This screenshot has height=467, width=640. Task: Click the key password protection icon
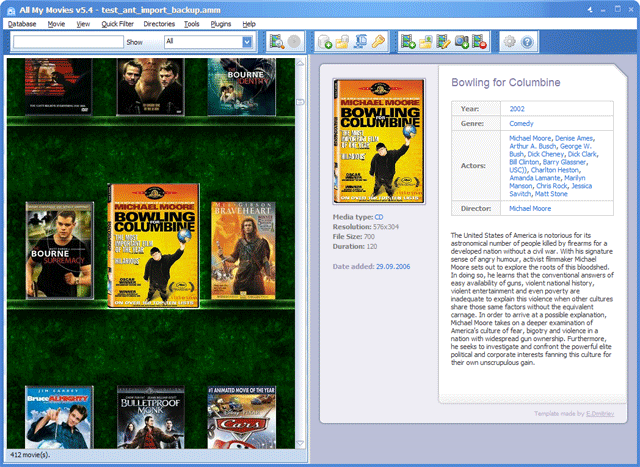click(378, 42)
